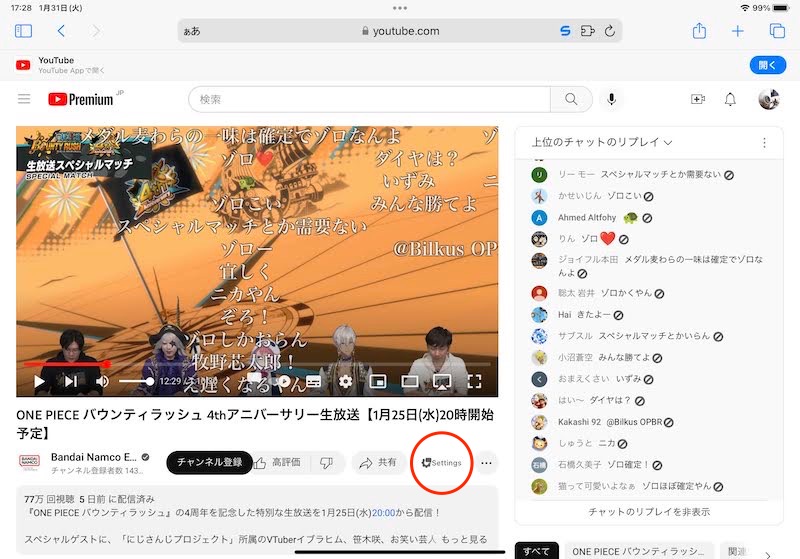The height and width of the screenshot is (559, 800).
Task: Click the voice search microphone icon
Action: 610,99
